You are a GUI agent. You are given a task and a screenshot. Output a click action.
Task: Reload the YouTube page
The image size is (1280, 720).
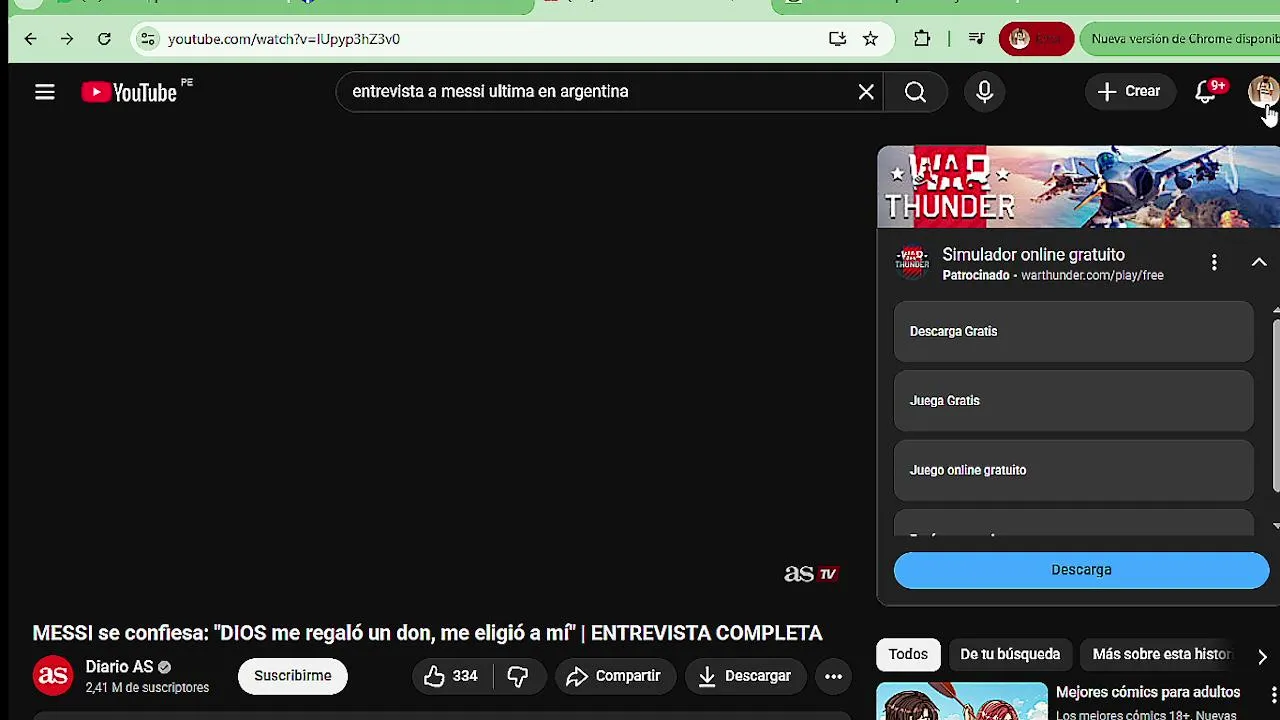104,39
